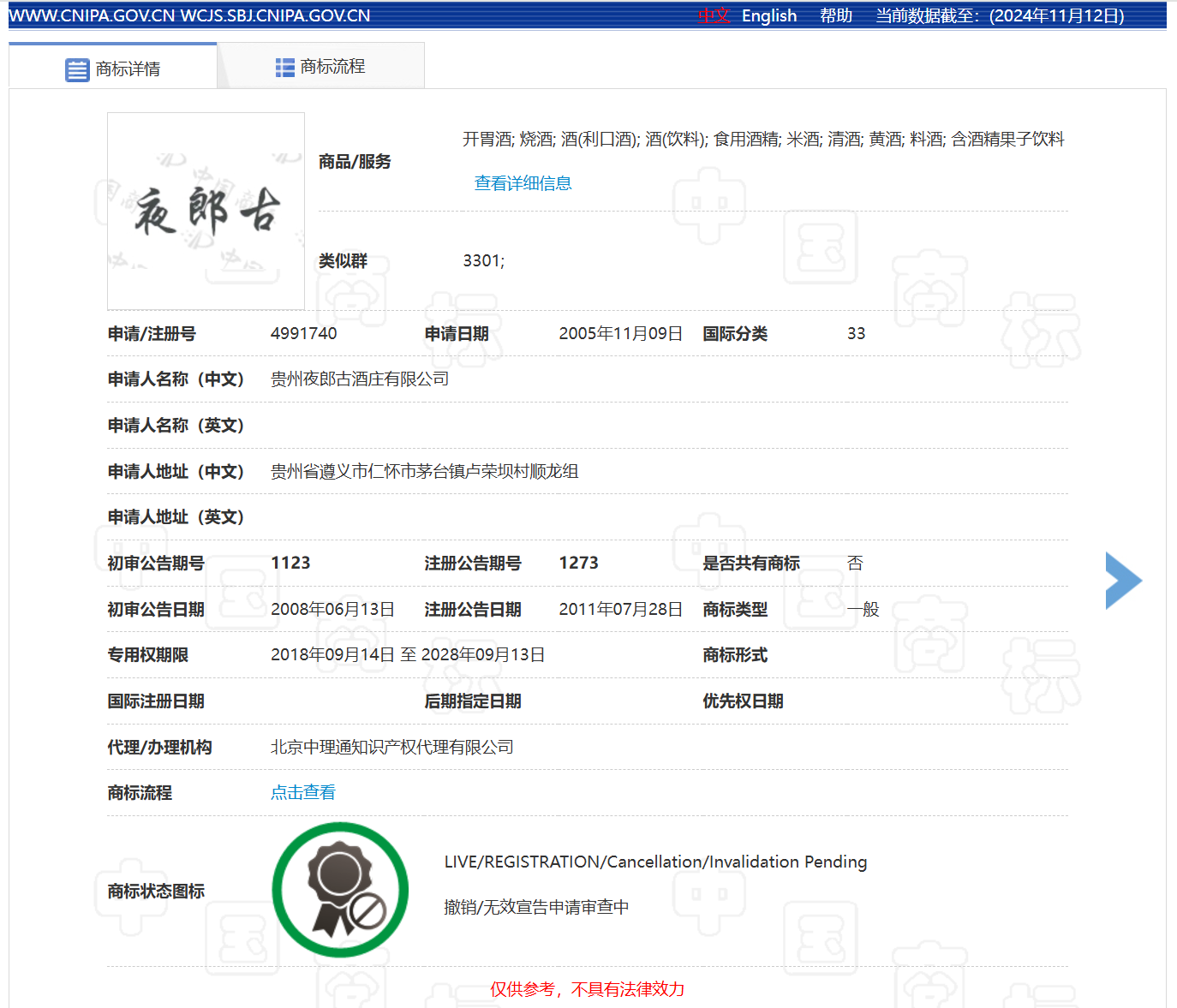Select exclusive right period 2018年09月14日 至 2028年09月13日
This screenshot has height=1008, width=1177.
[x=408, y=654]
